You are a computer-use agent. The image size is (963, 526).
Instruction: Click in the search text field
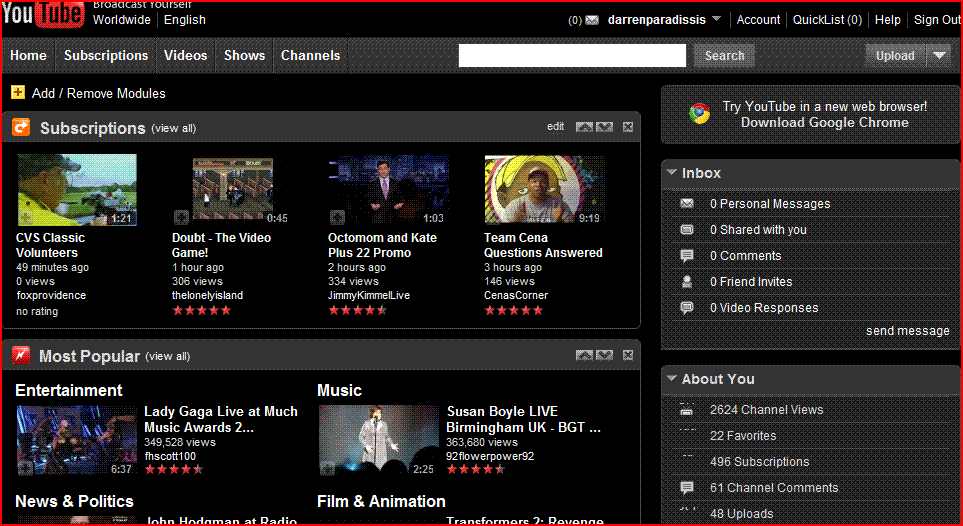[x=572, y=55]
